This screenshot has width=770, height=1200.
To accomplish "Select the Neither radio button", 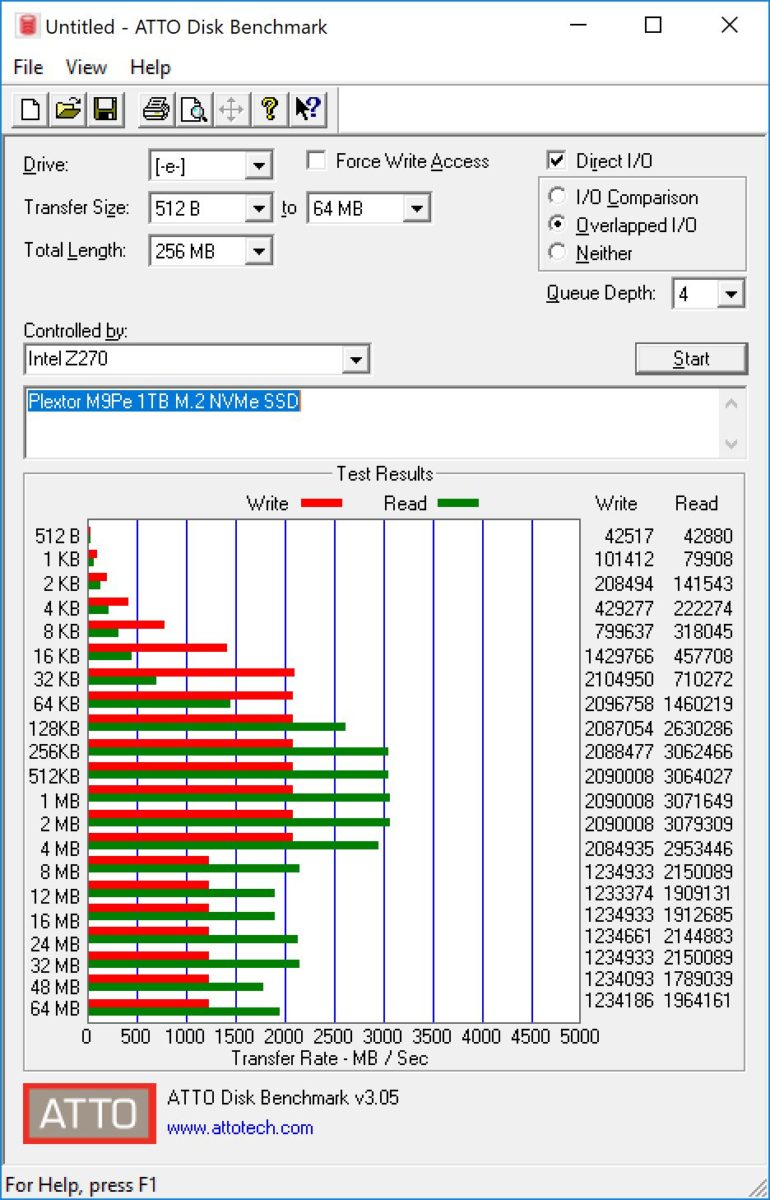I will coord(557,253).
